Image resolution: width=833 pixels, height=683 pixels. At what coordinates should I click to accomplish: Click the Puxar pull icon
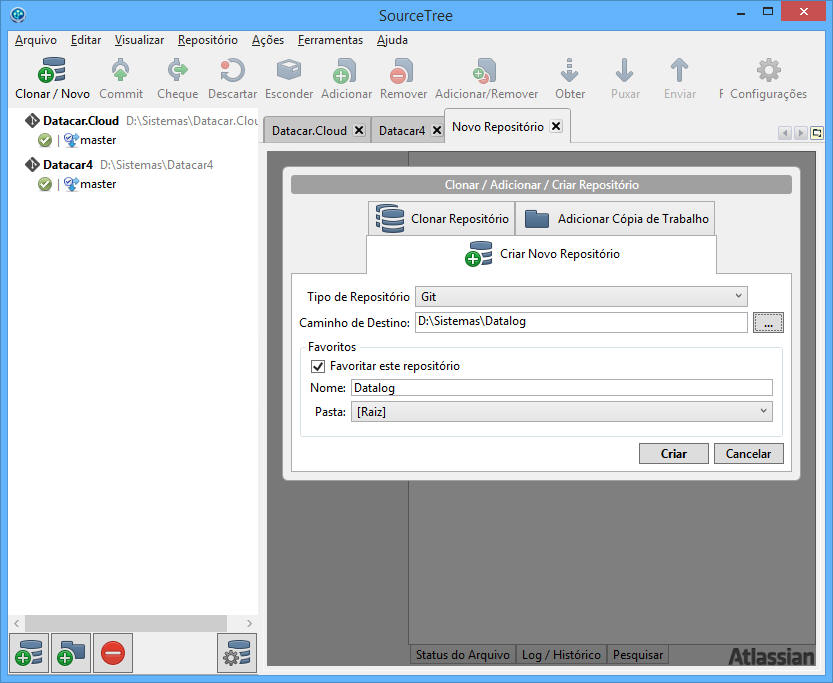pyautogui.click(x=624, y=70)
